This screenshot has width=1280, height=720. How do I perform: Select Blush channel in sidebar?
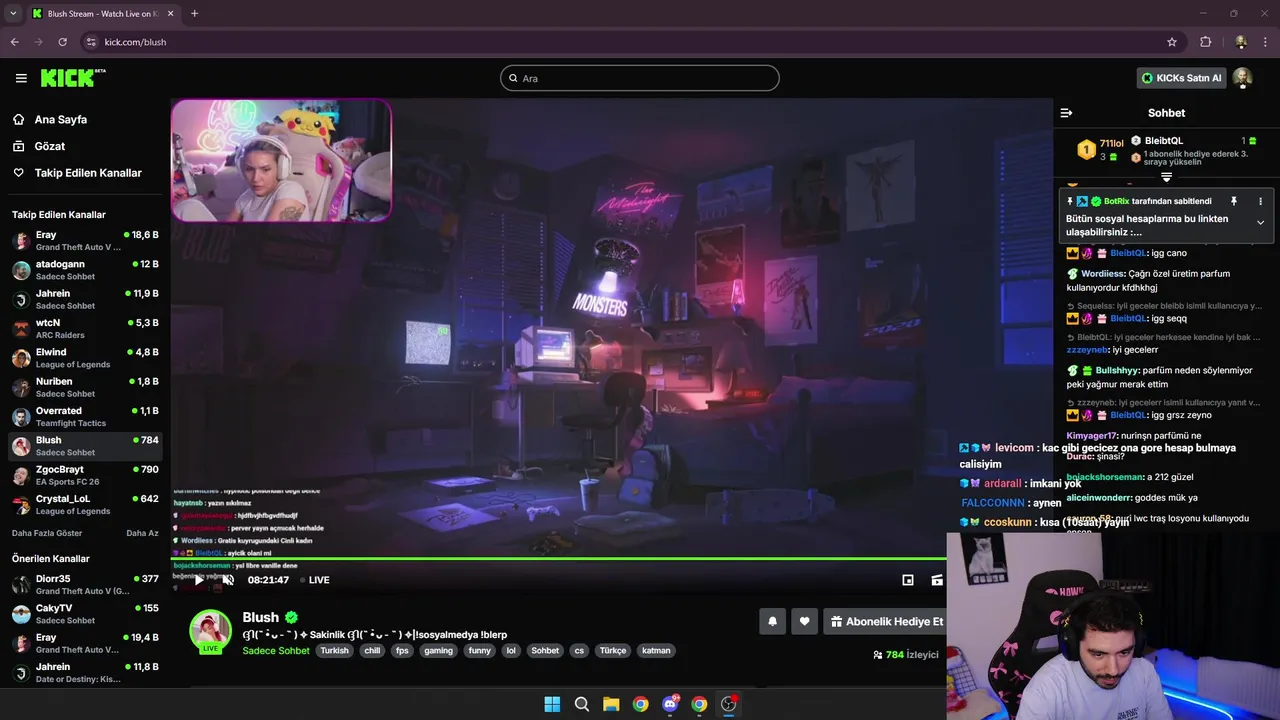pos(85,446)
